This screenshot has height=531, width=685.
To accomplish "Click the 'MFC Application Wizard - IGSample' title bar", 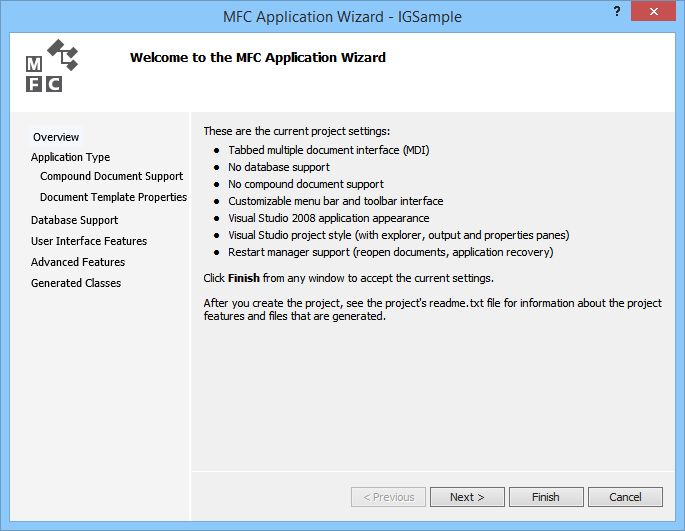I will point(342,17).
